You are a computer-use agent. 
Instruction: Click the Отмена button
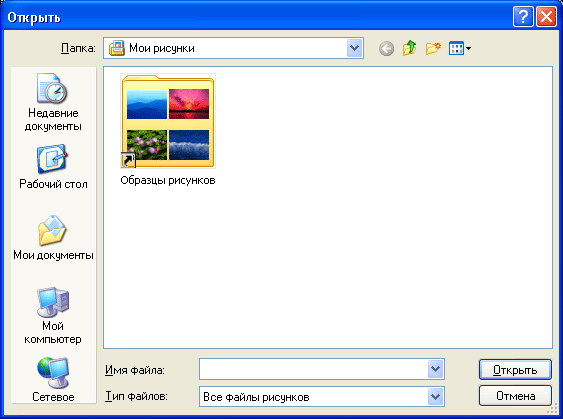tap(515, 396)
